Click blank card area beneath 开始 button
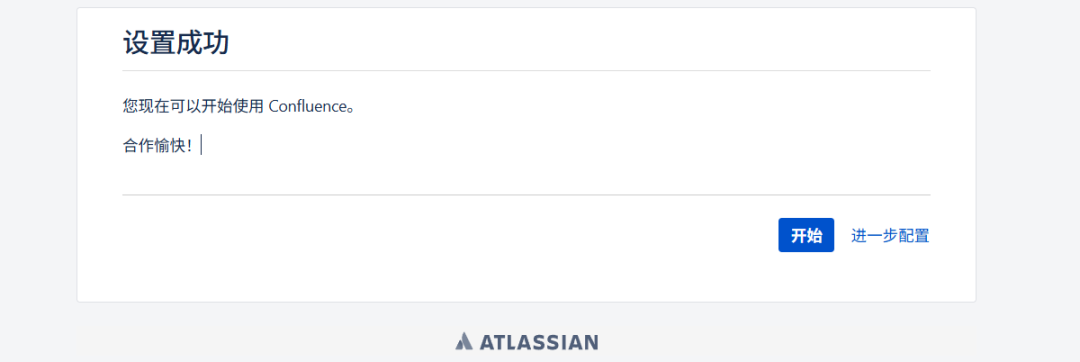 (806, 277)
